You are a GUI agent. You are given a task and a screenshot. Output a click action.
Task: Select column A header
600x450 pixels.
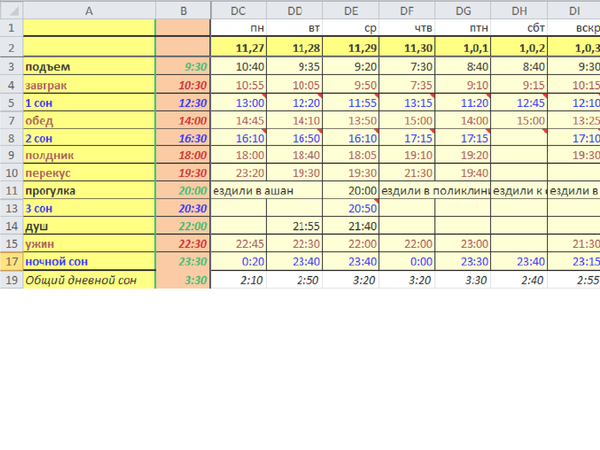click(89, 10)
